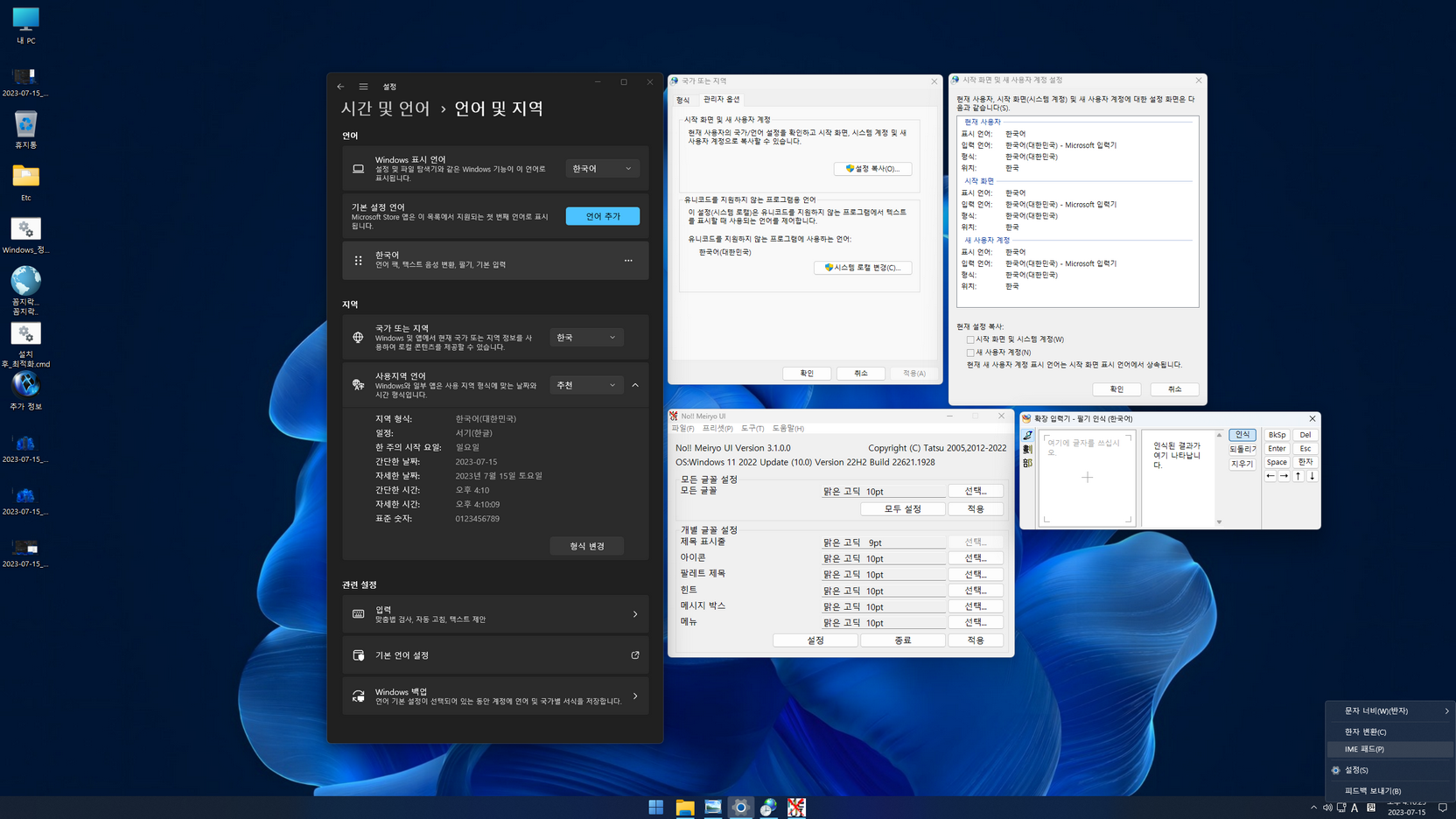Select radical (部) icon in IME pad
Screen dimensions: 1456x819
[1027, 463]
